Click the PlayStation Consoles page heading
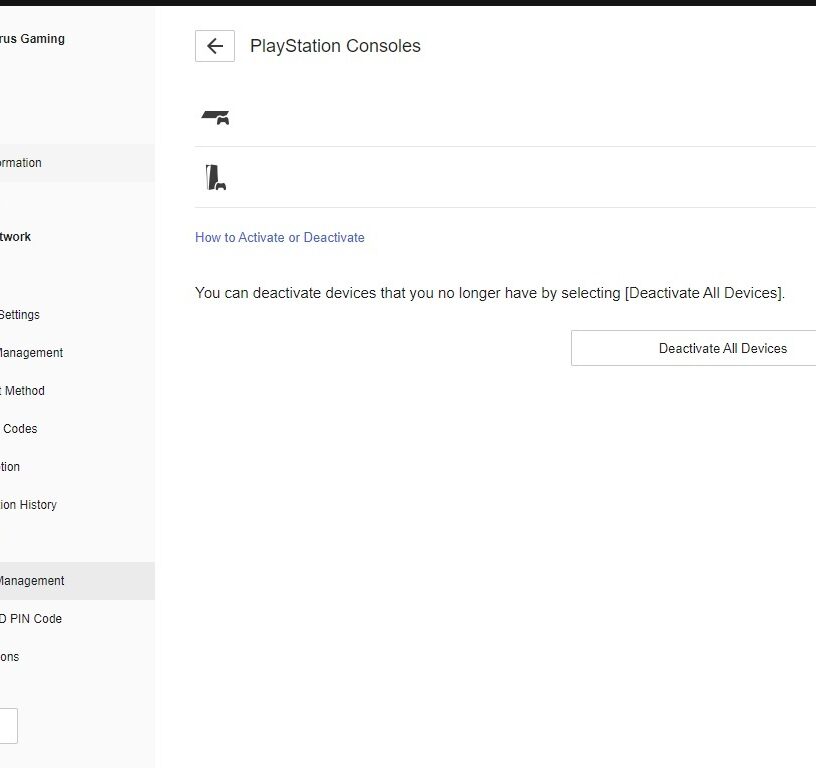The width and height of the screenshot is (816, 768). (335, 46)
